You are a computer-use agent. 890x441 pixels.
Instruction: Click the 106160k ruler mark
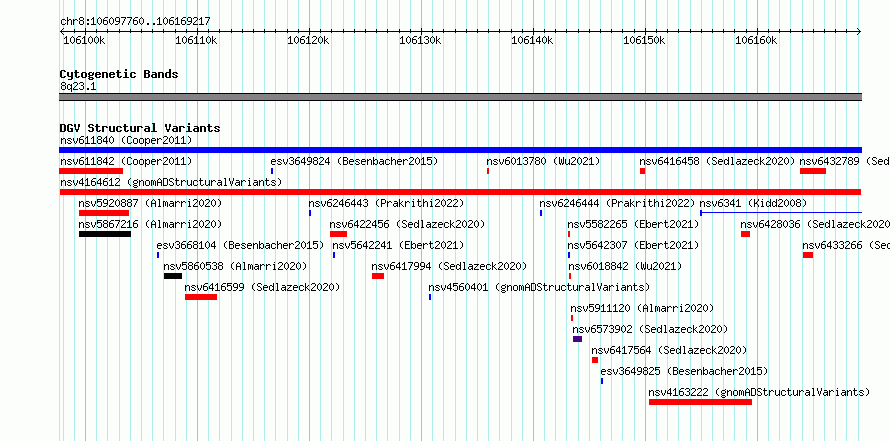[x=757, y=40]
